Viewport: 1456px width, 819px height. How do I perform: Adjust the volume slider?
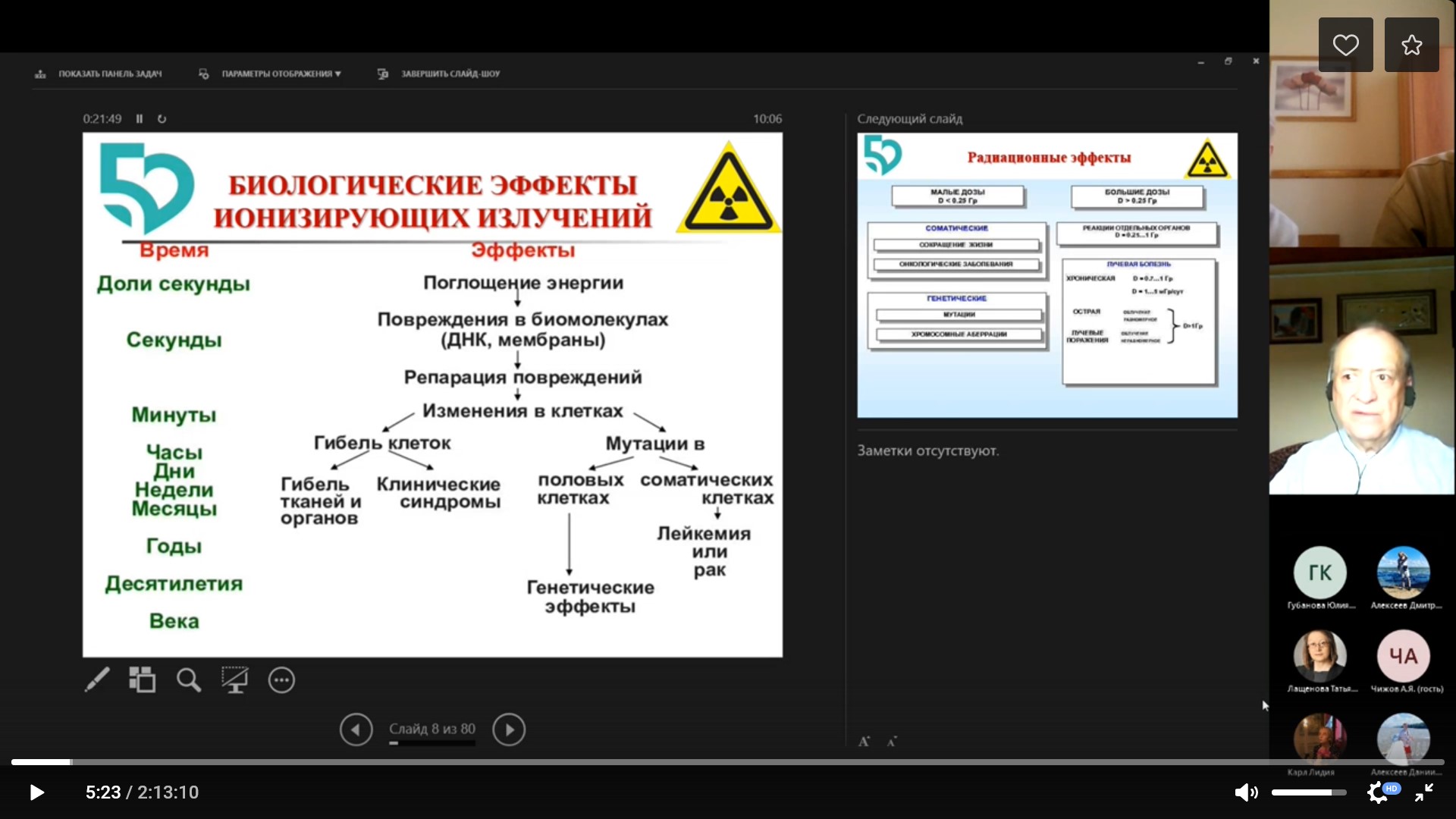click(x=1309, y=792)
